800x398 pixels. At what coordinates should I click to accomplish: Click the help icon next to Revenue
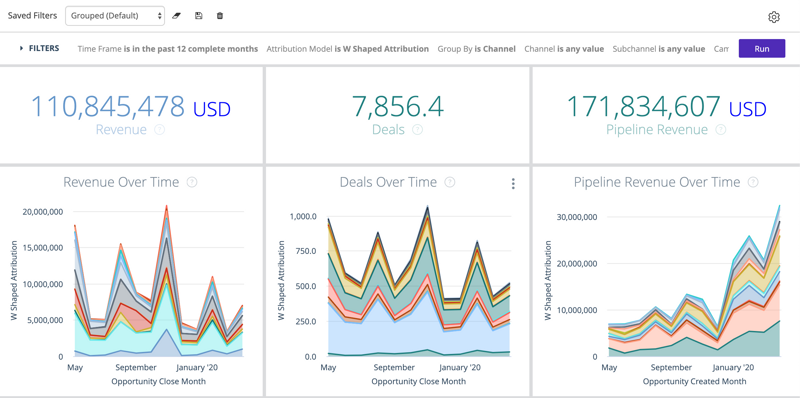[160, 130]
